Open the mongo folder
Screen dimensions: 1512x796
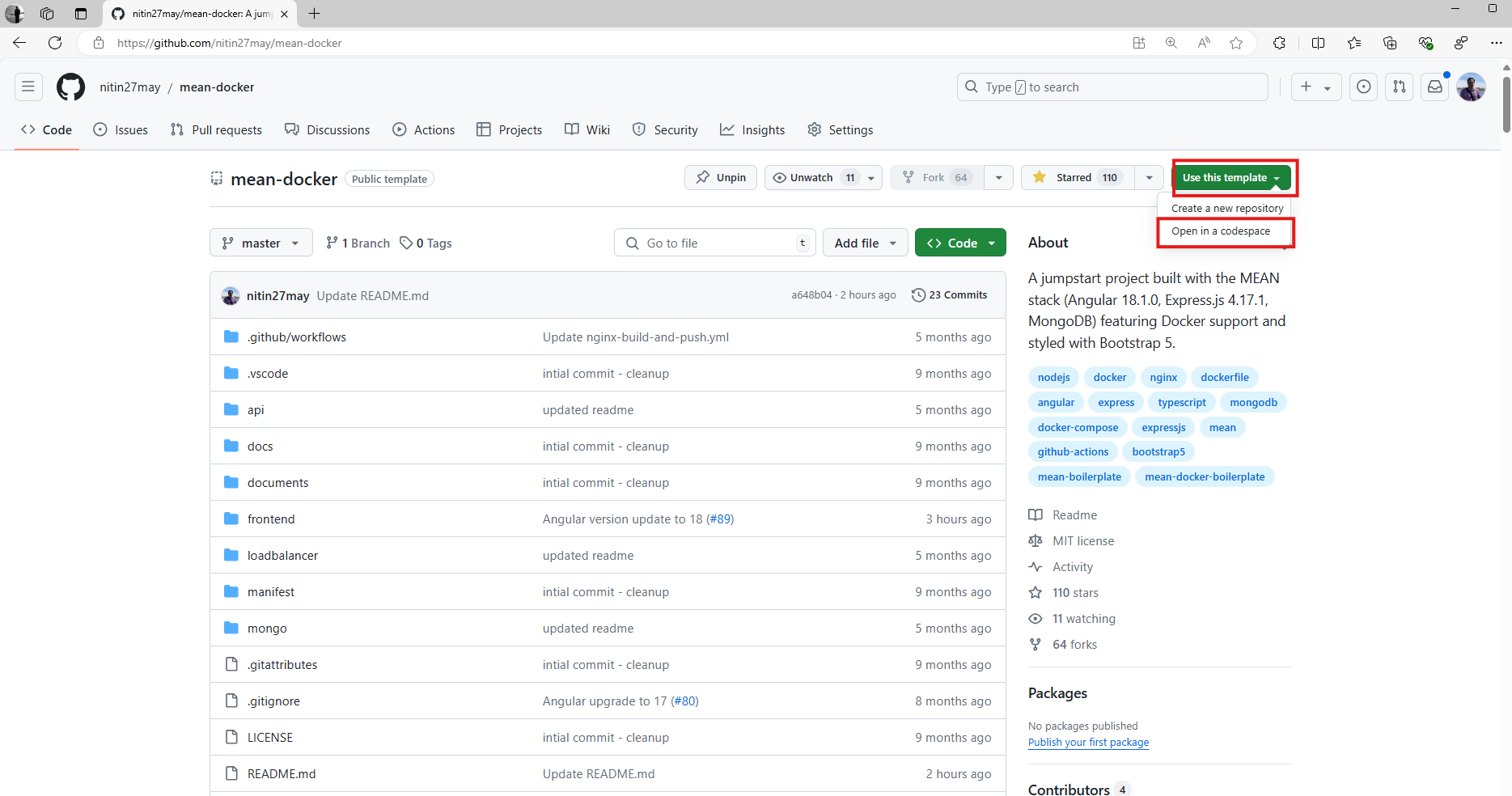pos(267,629)
